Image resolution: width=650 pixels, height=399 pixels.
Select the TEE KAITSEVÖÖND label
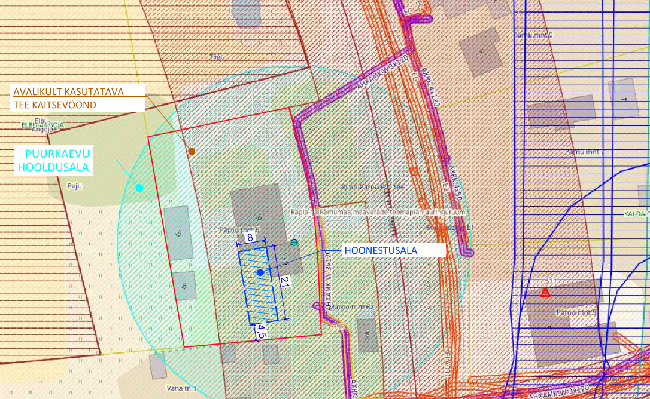pos(55,105)
